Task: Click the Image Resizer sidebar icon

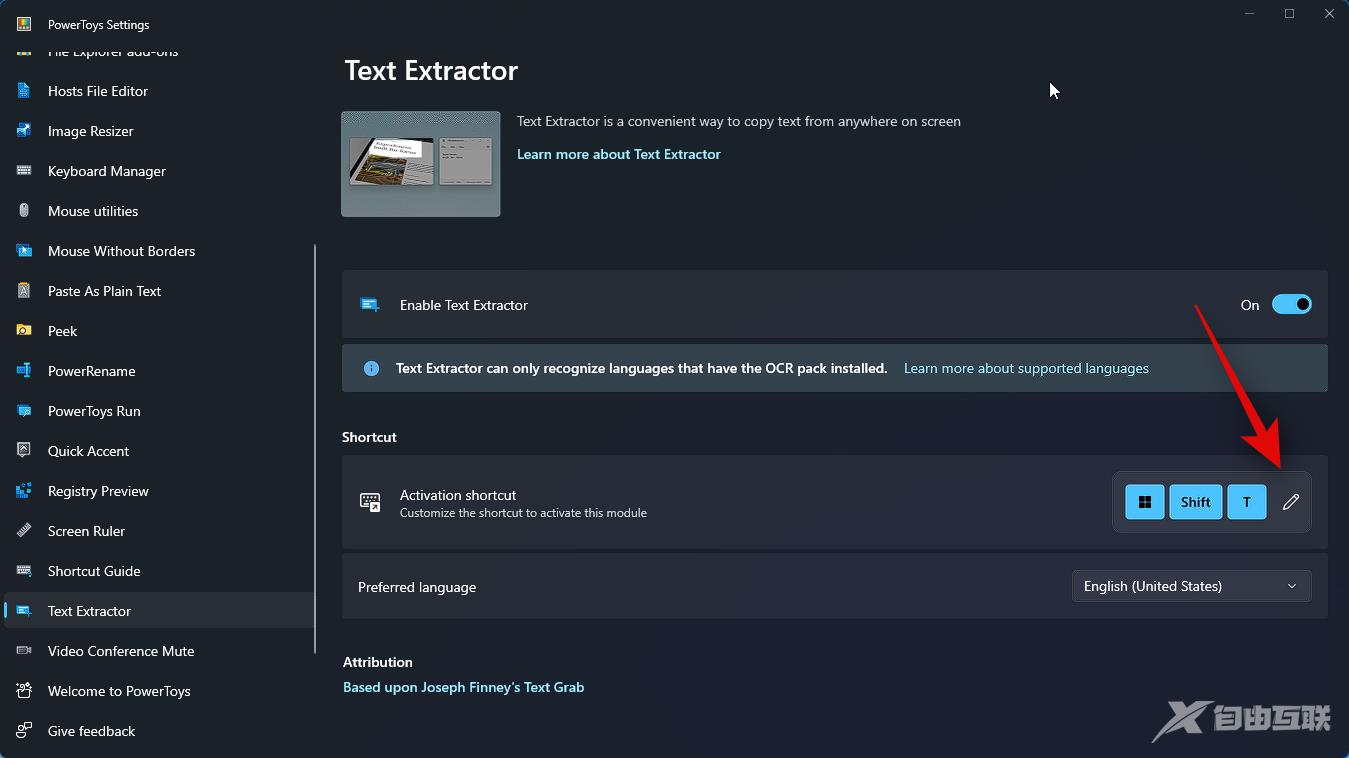Action: point(24,131)
